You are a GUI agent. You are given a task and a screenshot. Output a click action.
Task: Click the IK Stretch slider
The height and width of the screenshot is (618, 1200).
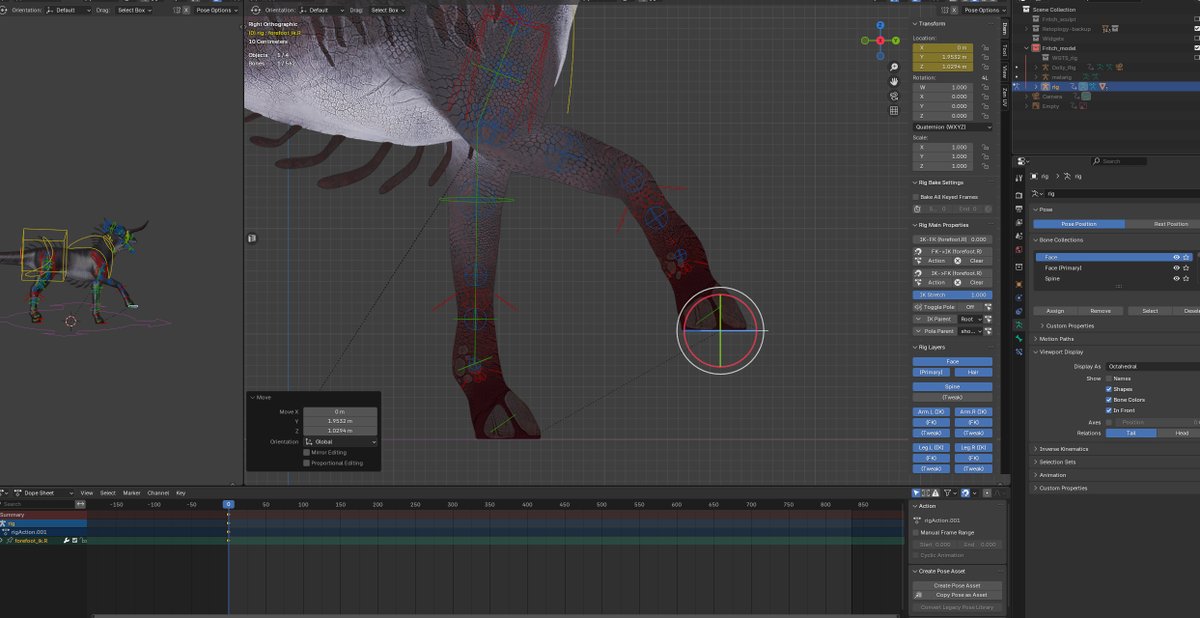pos(953,295)
